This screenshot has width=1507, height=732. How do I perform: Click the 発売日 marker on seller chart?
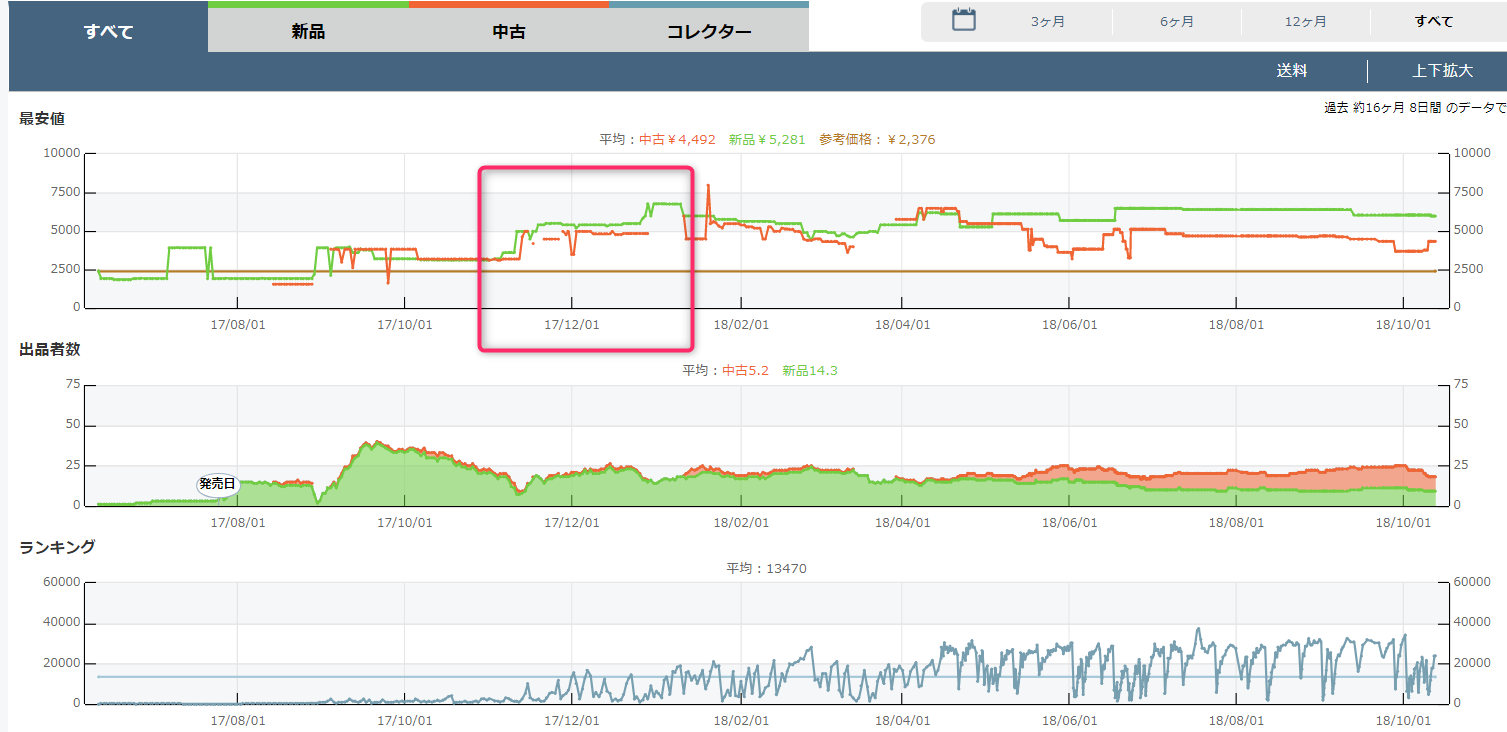coord(217,484)
